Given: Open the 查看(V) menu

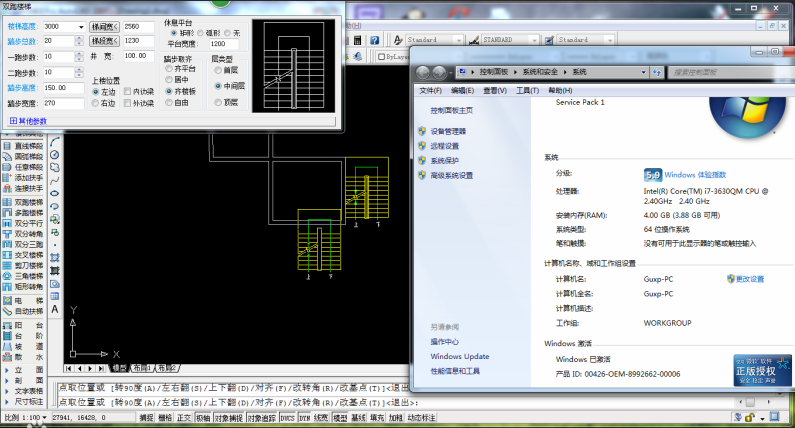Looking at the screenshot, I should [495, 90].
